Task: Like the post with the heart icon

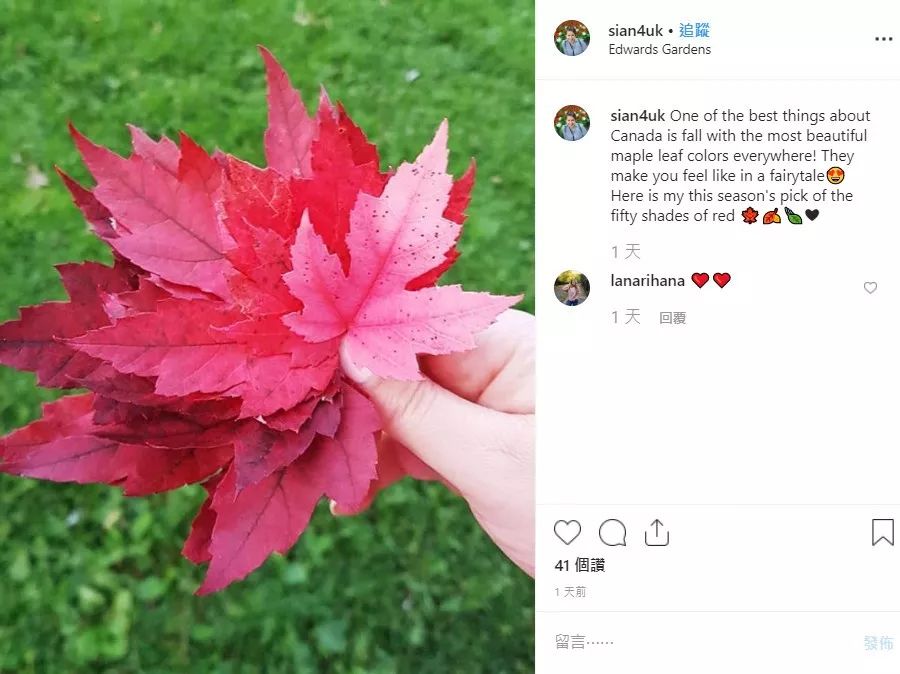Action: 567,532
